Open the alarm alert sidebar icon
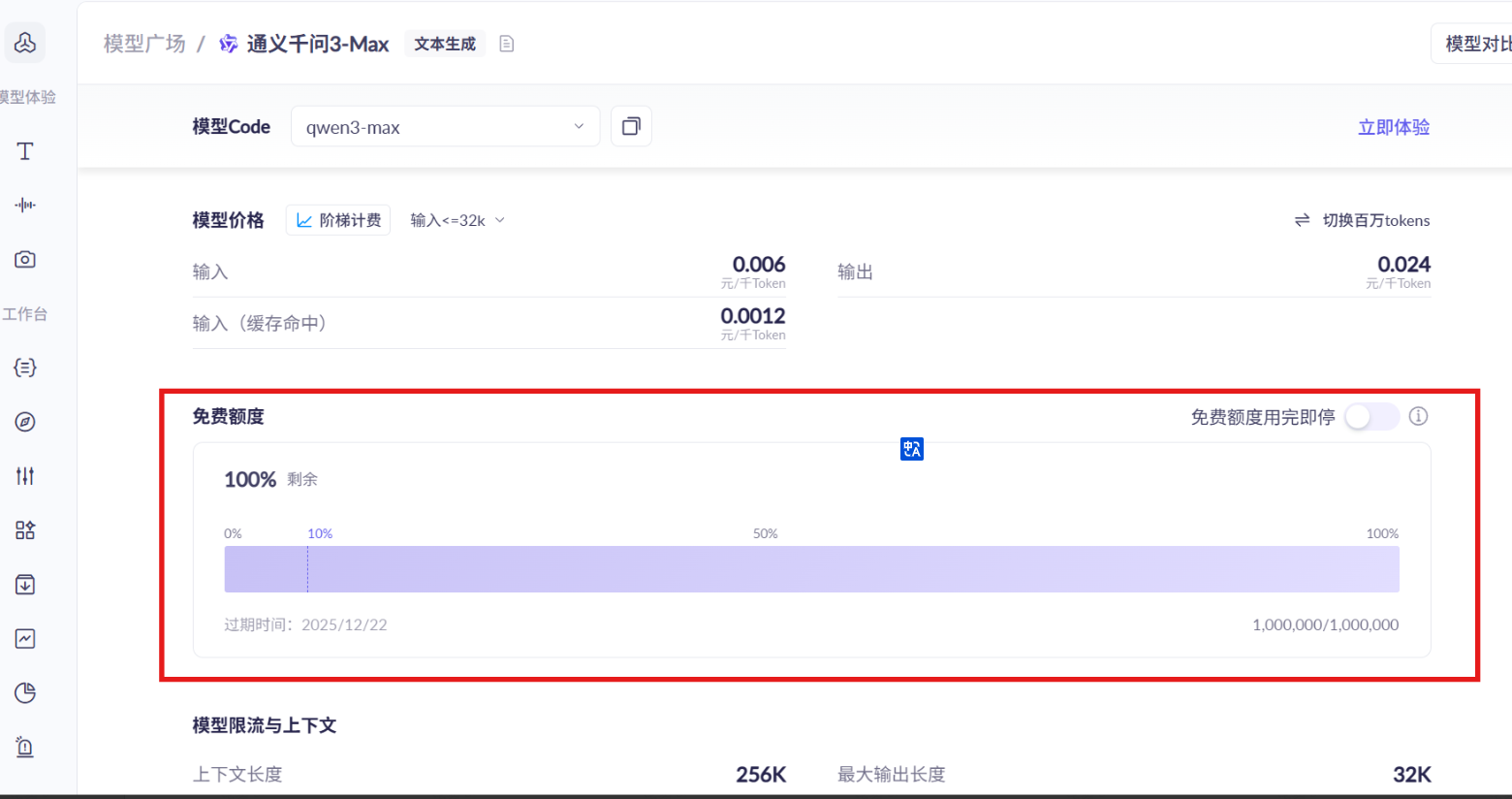Screen dimensions: 1512x799 pos(25,748)
